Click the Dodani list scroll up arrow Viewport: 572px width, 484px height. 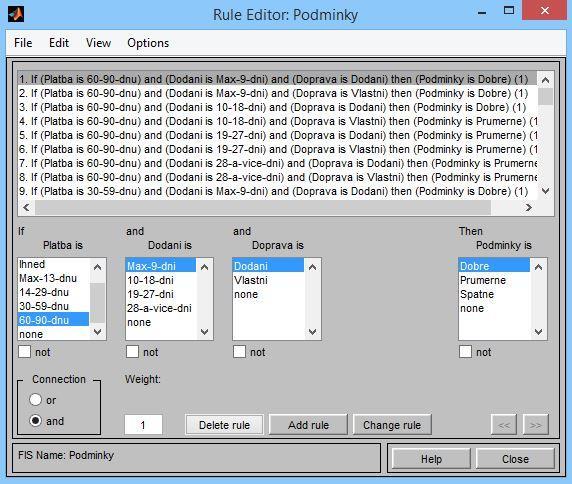tap(205, 267)
